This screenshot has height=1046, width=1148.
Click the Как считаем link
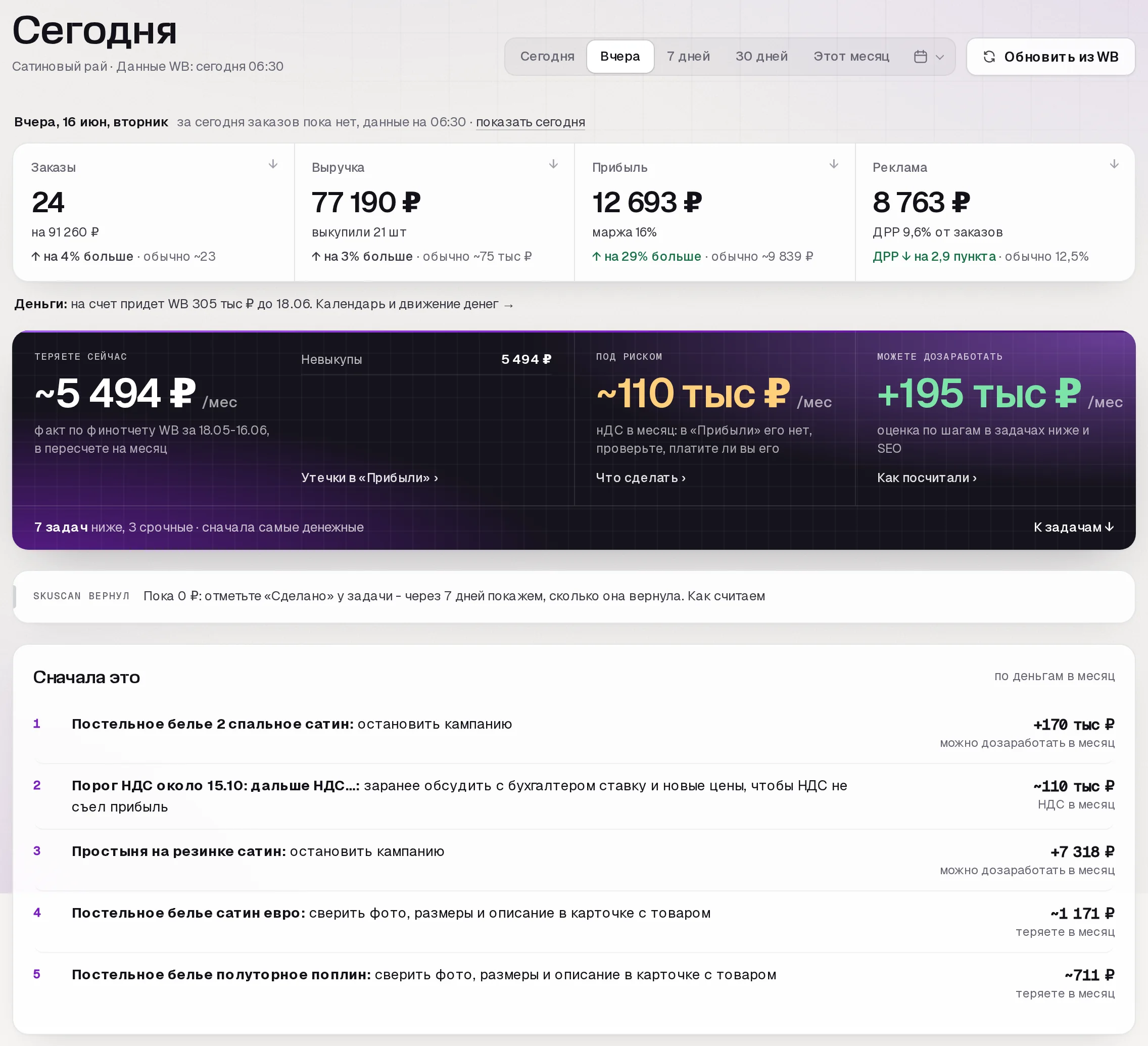(x=726, y=596)
